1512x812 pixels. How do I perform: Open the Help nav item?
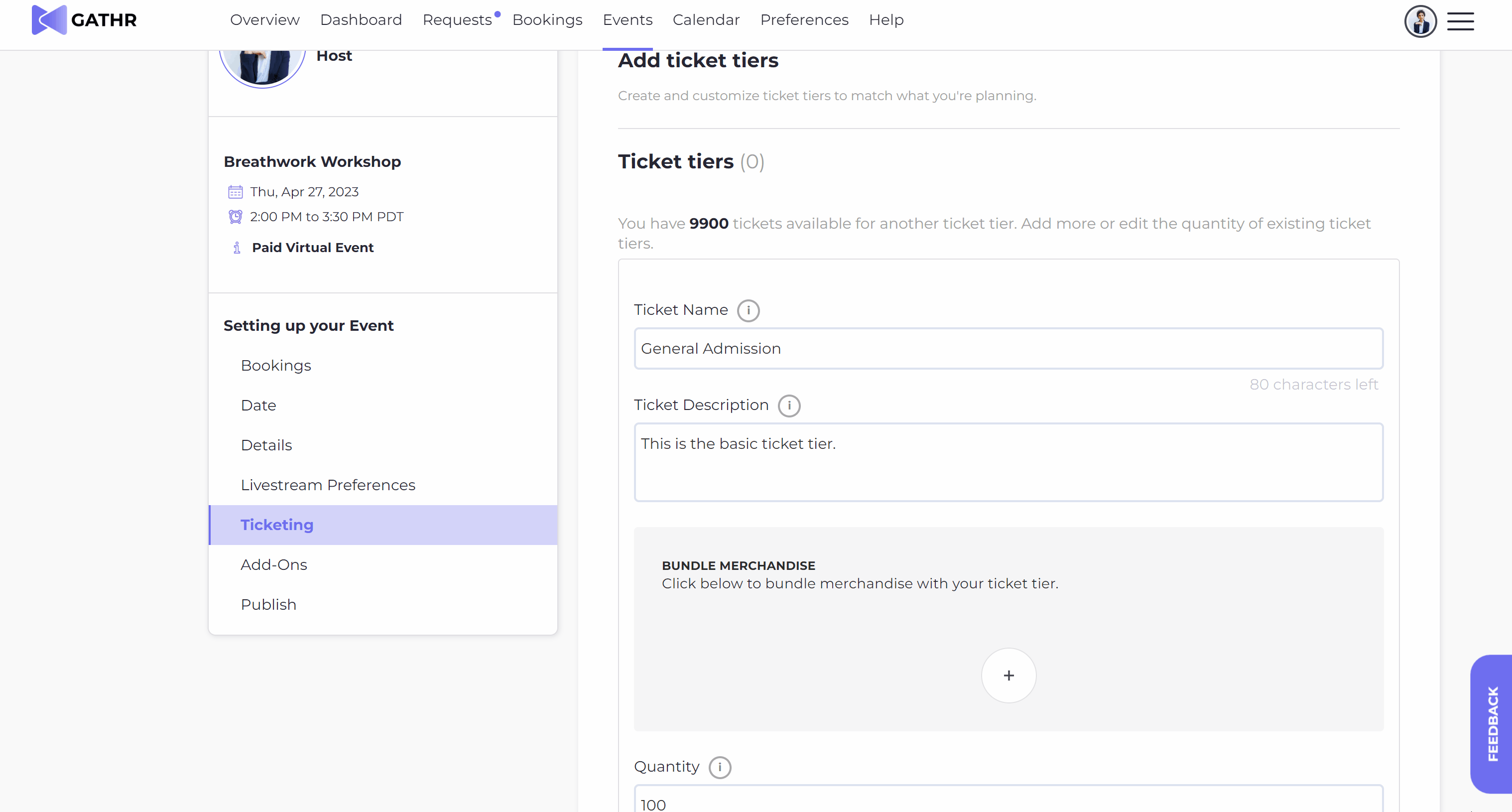point(886,20)
